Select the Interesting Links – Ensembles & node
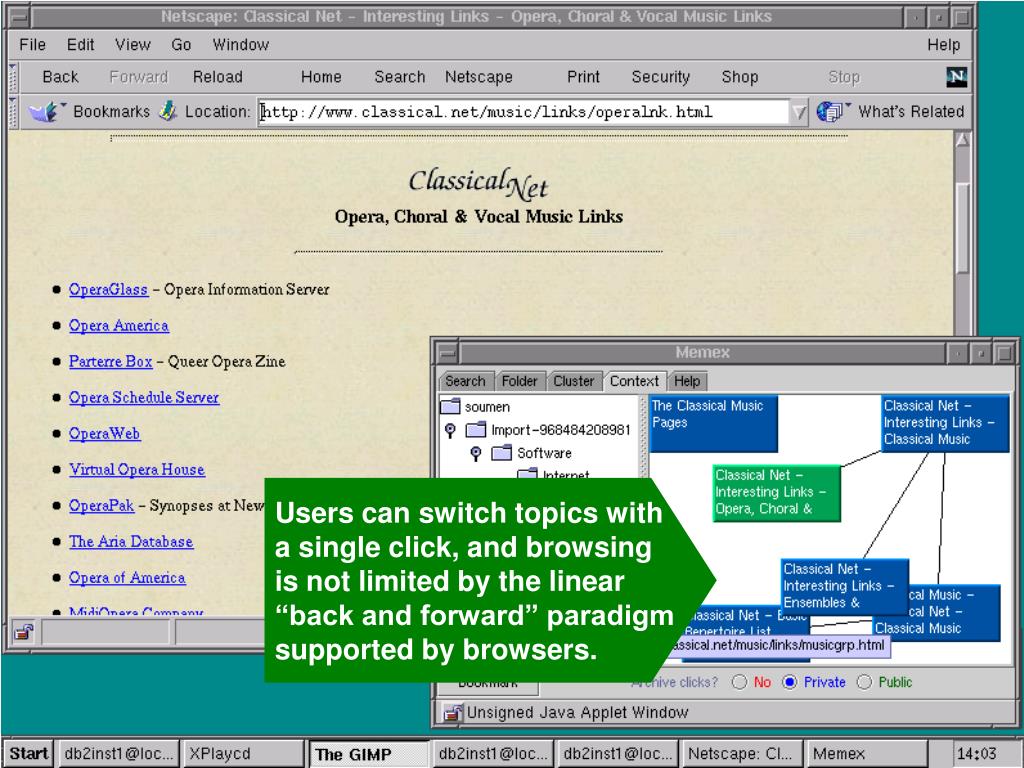Viewport: 1024px width, 768px height. [844, 586]
